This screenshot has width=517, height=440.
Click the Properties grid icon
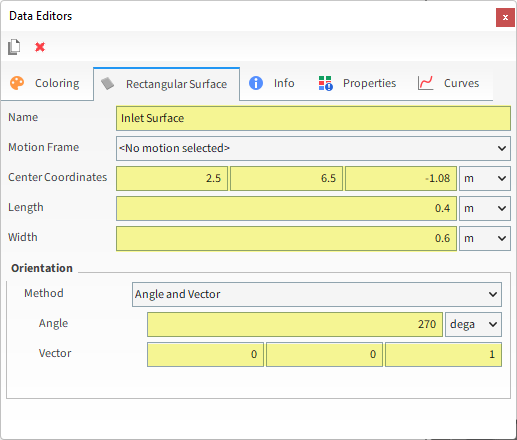tap(325, 83)
